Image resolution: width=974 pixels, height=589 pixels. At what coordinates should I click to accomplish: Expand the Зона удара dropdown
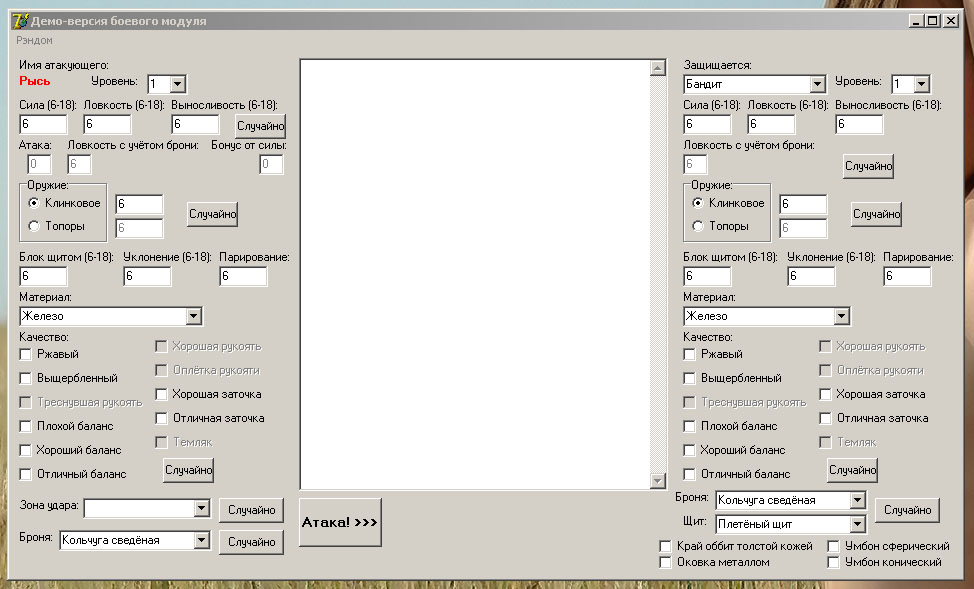pos(201,508)
